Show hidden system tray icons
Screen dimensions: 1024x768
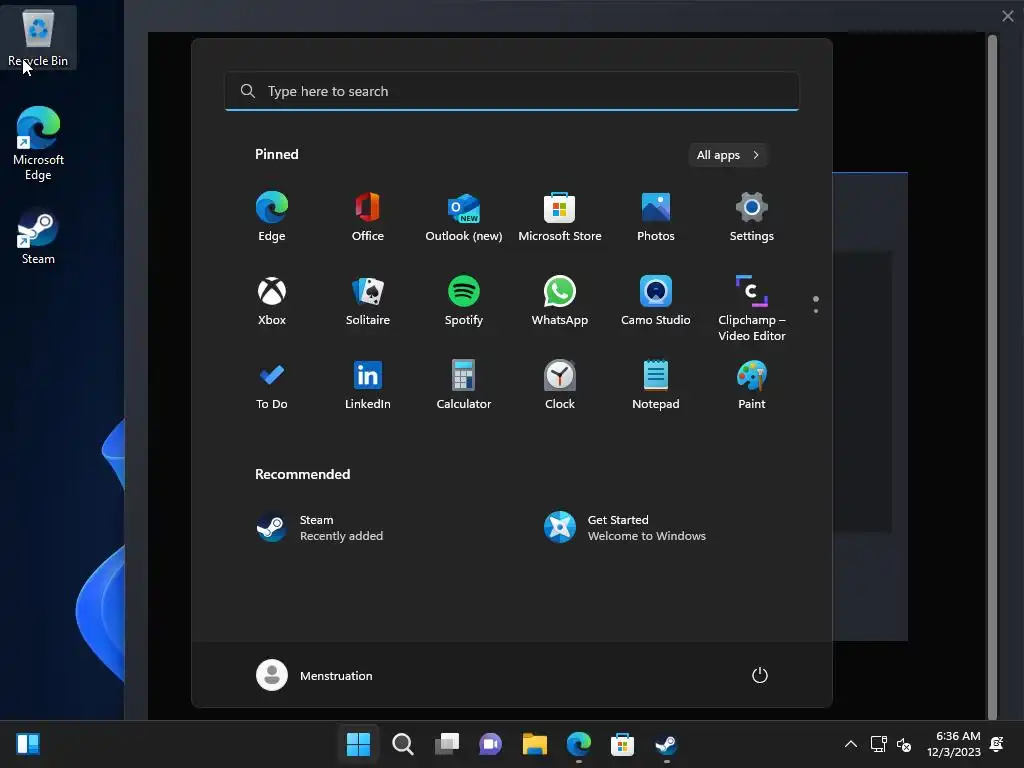pos(851,744)
